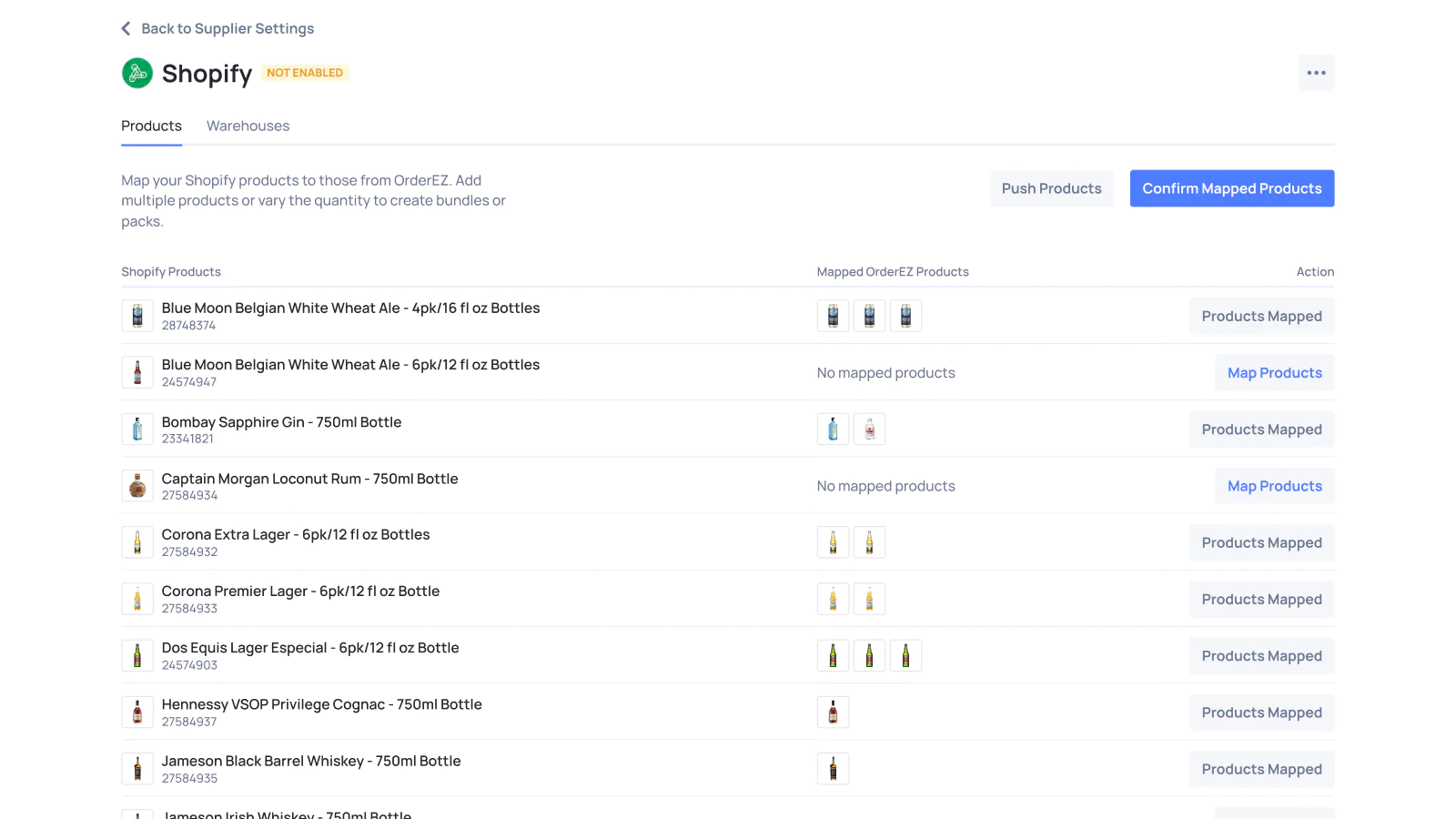Click first mapped icon in Corona Extra row
Screen dimensions: 1456x819
833,542
